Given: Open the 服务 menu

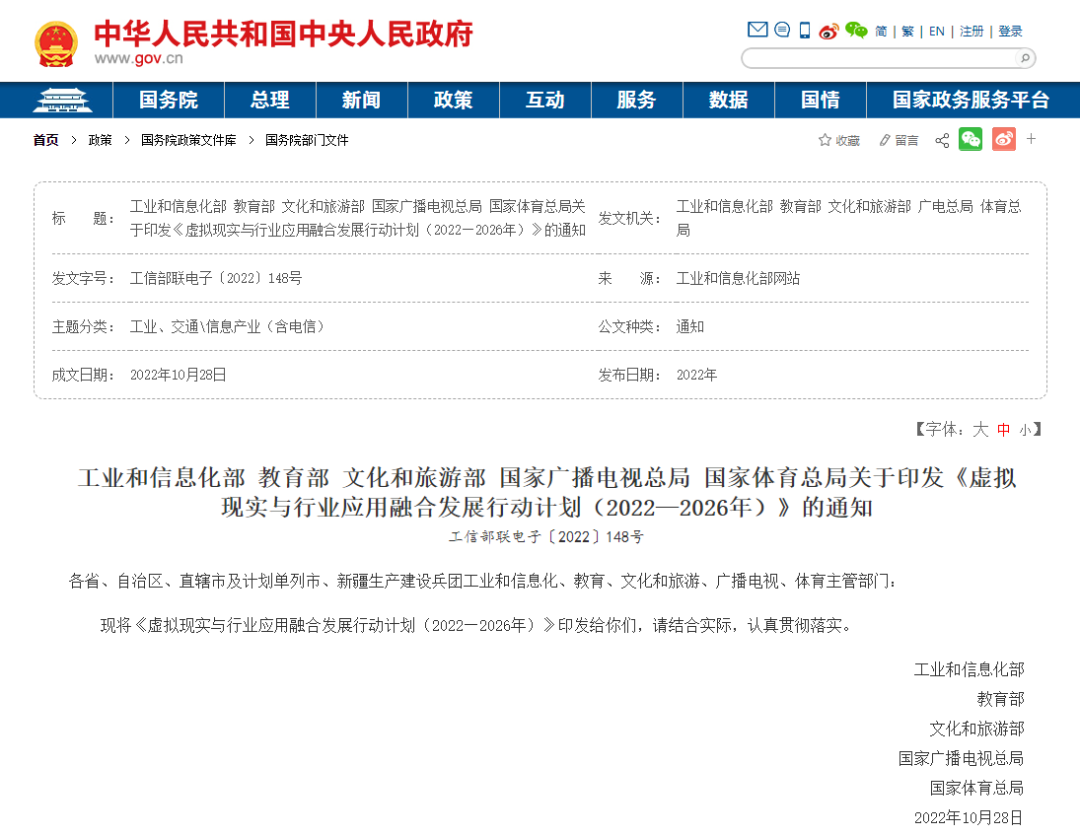Looking at the screenshot, I should [636, 101].
